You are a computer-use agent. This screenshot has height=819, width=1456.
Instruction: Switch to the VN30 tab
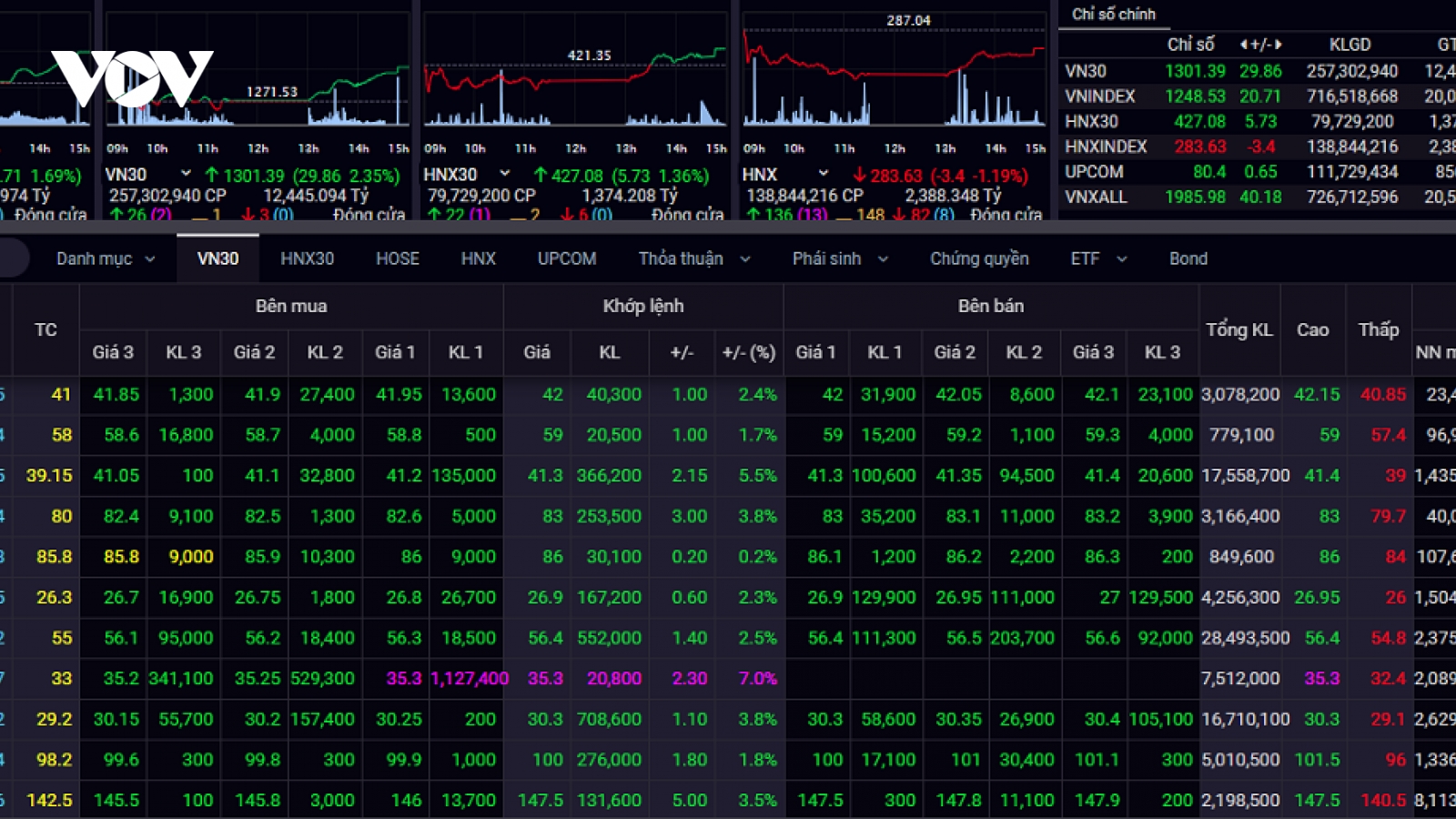[218, 259]
